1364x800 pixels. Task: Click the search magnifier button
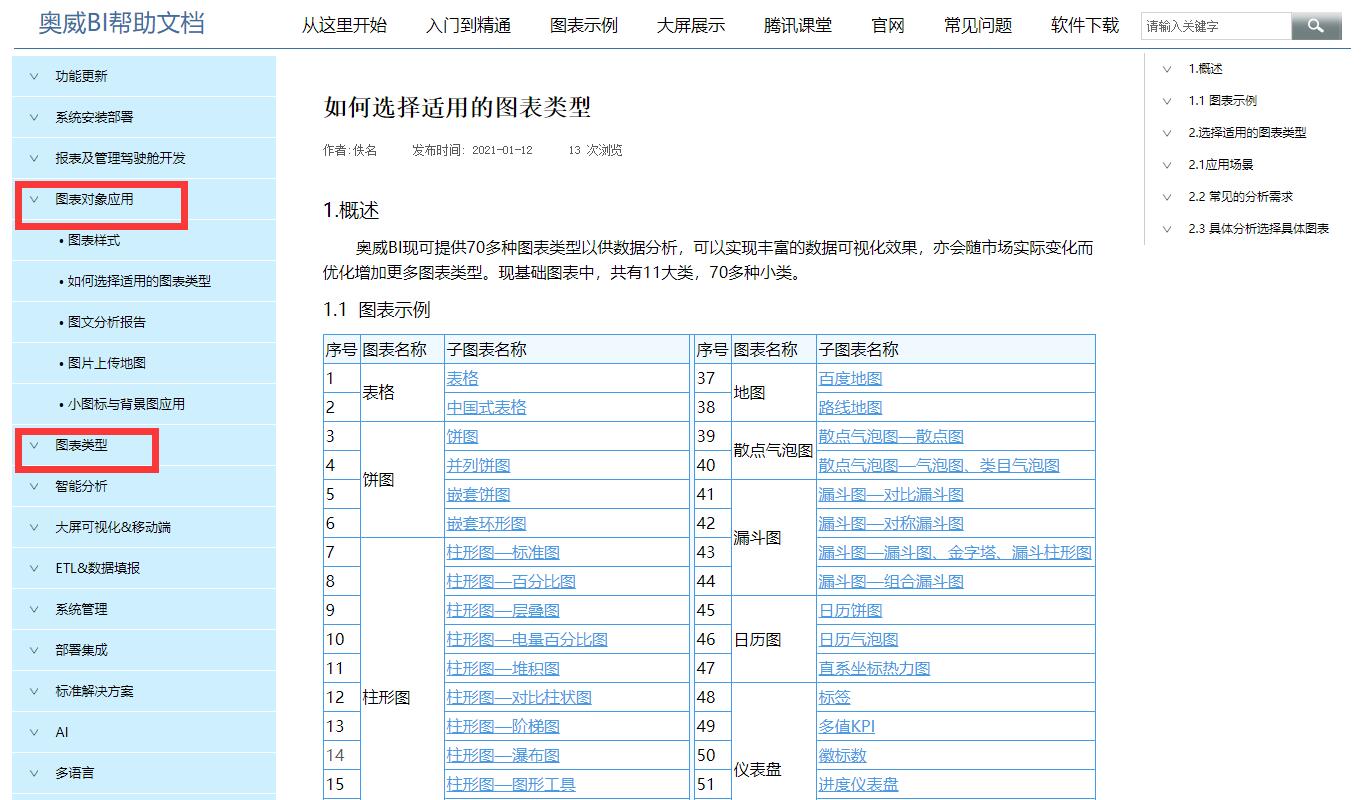pos(1315,26)
